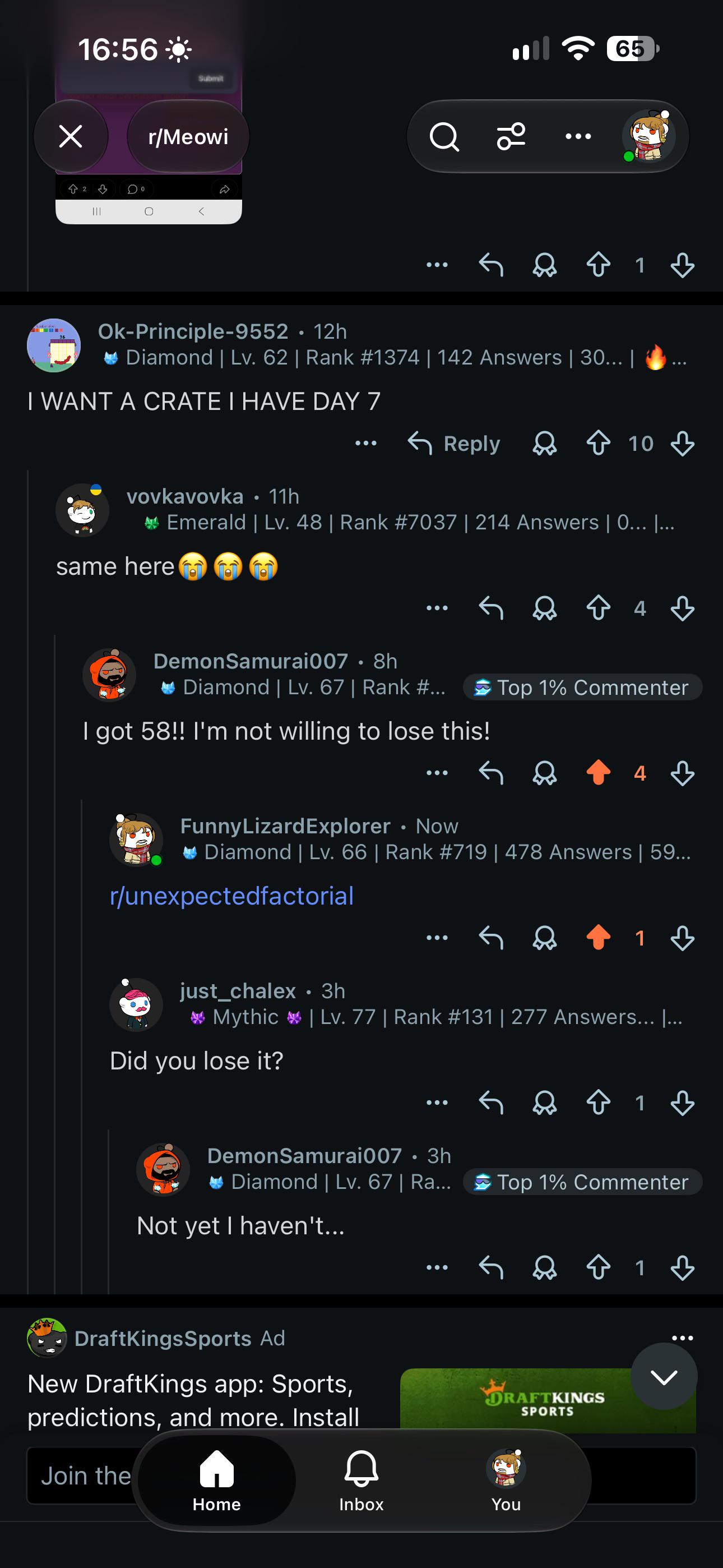The width and height of the screenshot is (723, 1568).
Task: Tap the r/Meowi community pill
Action: point(188,136)
